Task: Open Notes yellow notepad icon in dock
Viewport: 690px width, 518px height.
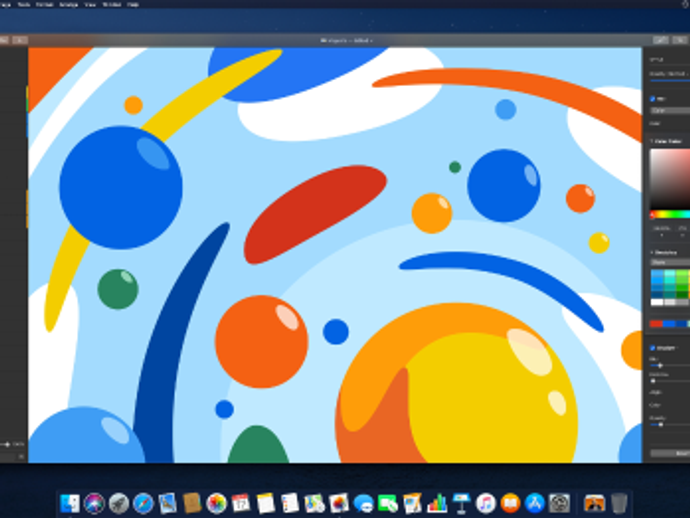Action: [x=265, y=503]
